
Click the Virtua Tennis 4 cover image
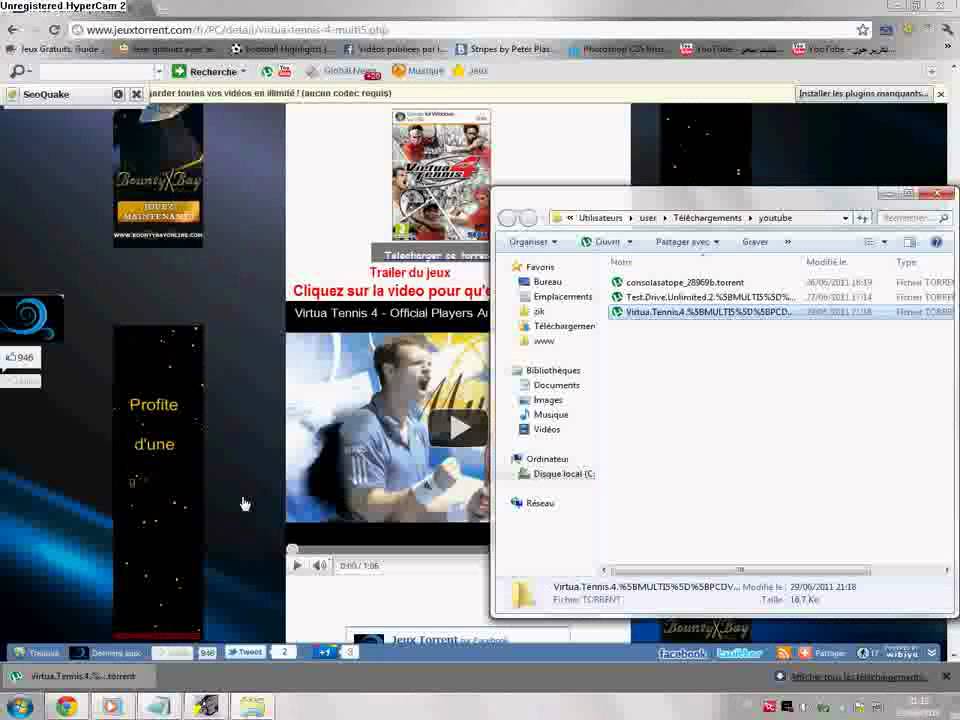pyautogui.click(x=441, y=176)
